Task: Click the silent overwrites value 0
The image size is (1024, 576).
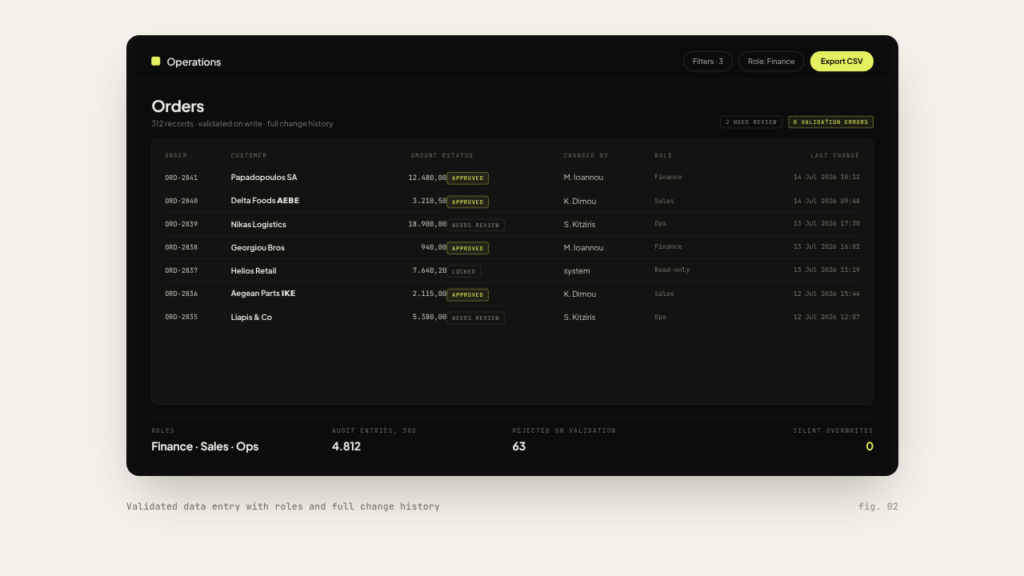Action: click(869, 446)
